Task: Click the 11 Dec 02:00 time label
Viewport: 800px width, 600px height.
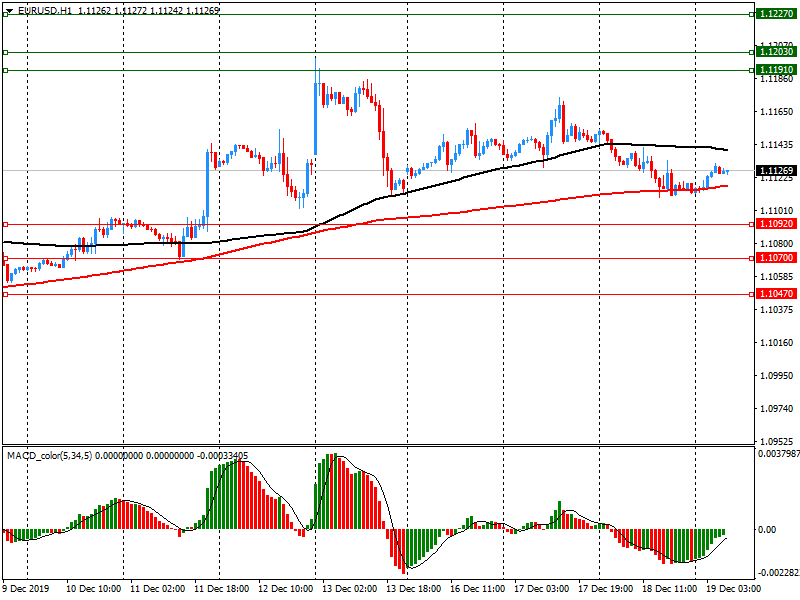Action: (158, 589)
